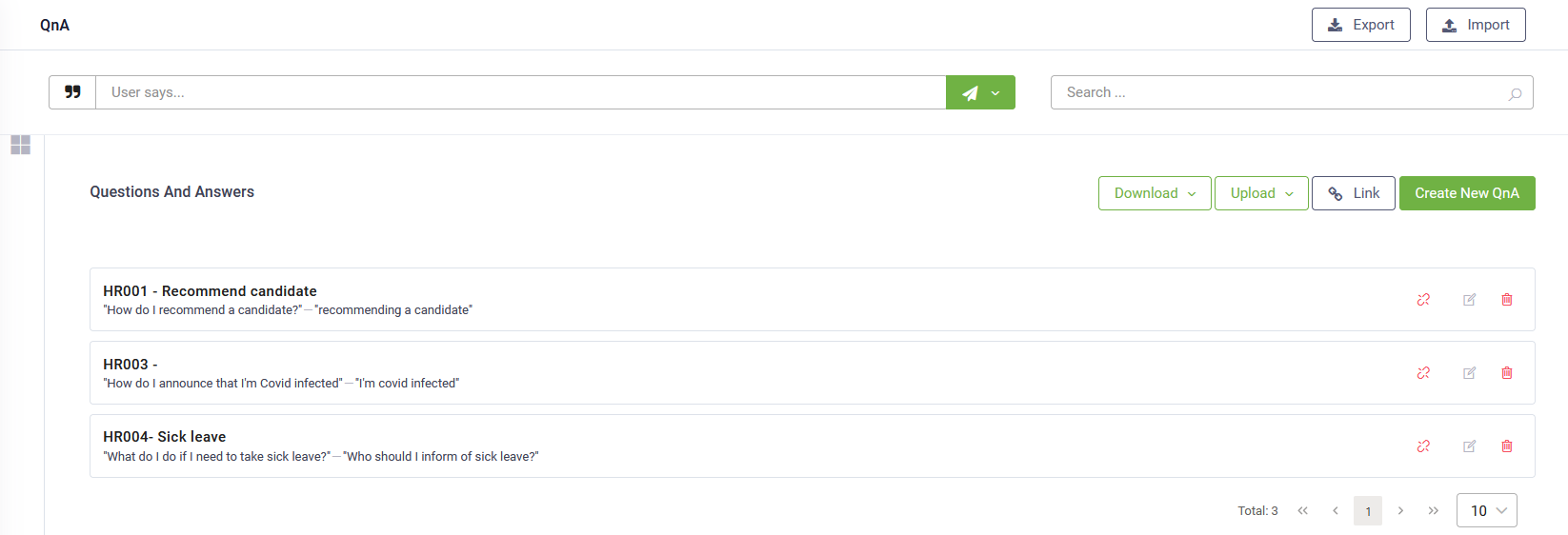The image size is (1568, 535).
Task: Open the Download dropdown
Action: pos(1155,193)
